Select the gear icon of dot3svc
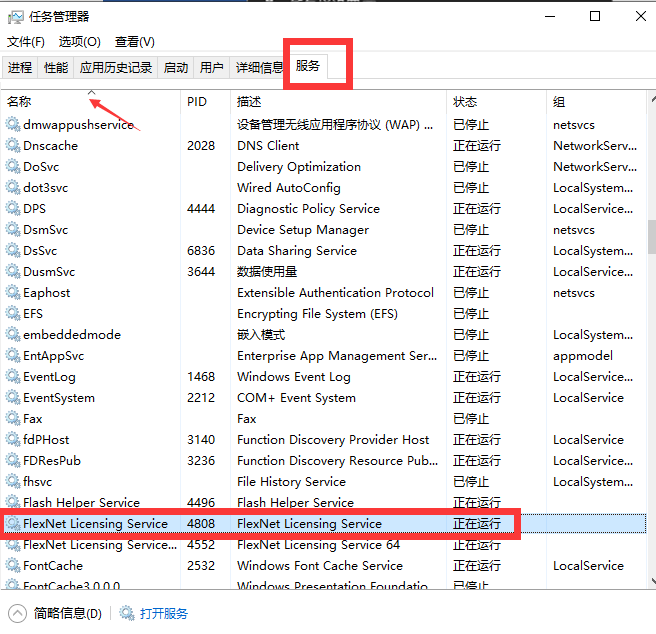Viewport: 656px width, 634px height. pos(13,187)
